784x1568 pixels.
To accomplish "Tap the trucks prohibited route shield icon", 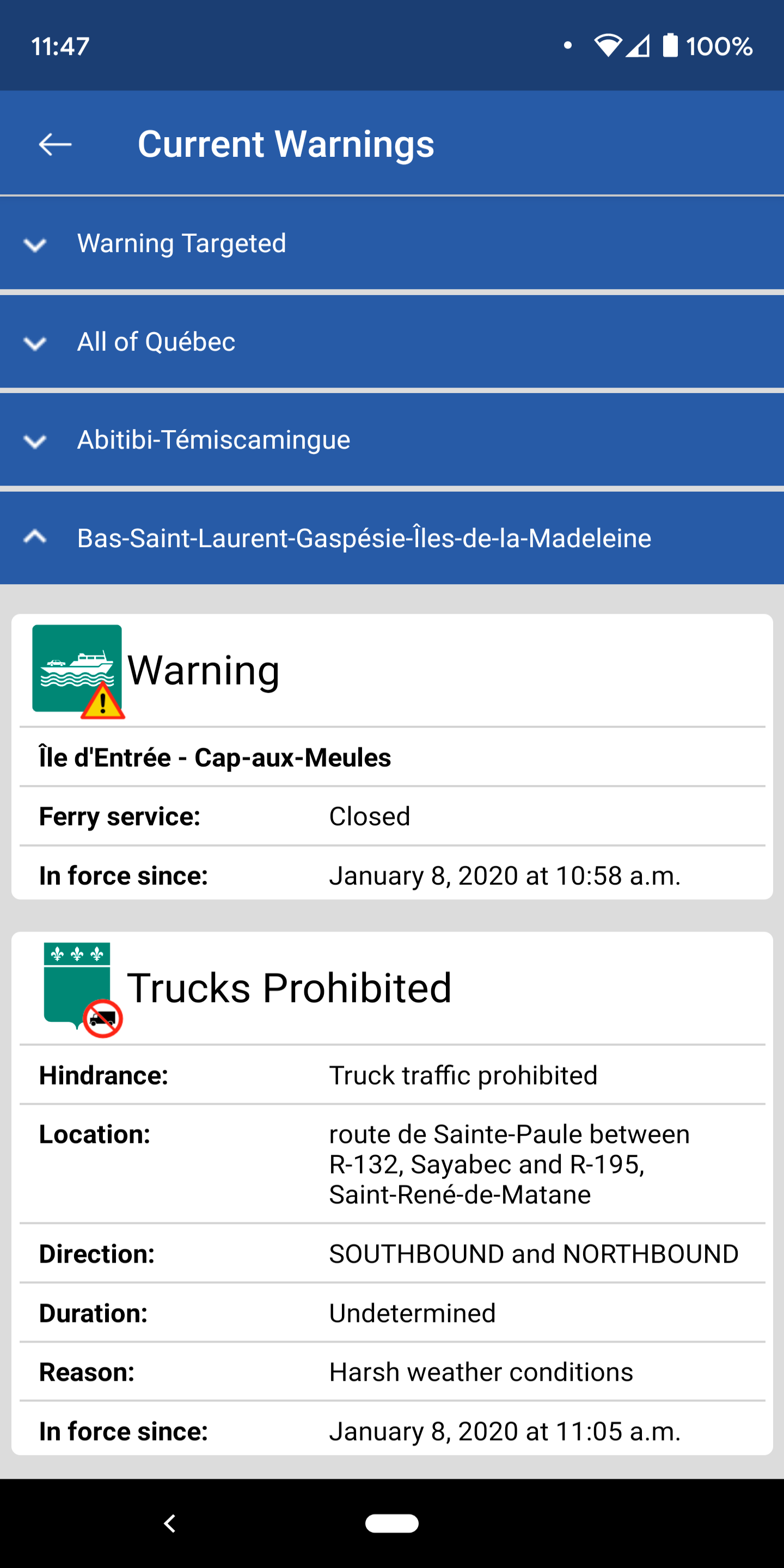I will [x=82, y=990].
